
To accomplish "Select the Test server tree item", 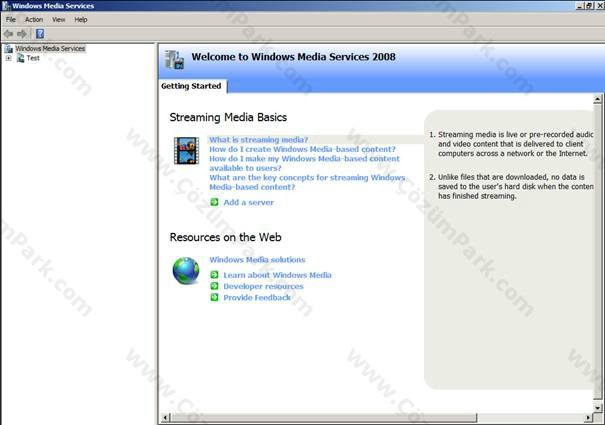I will pyautogui.click(x=33, y=58).
